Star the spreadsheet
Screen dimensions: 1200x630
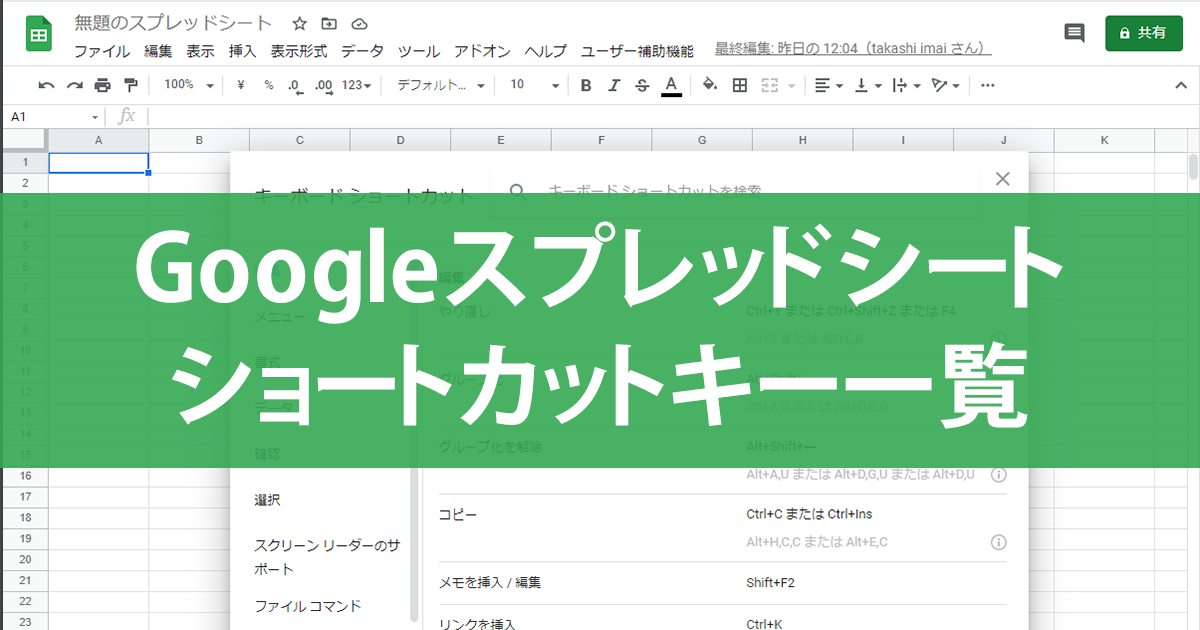point(299,24)
